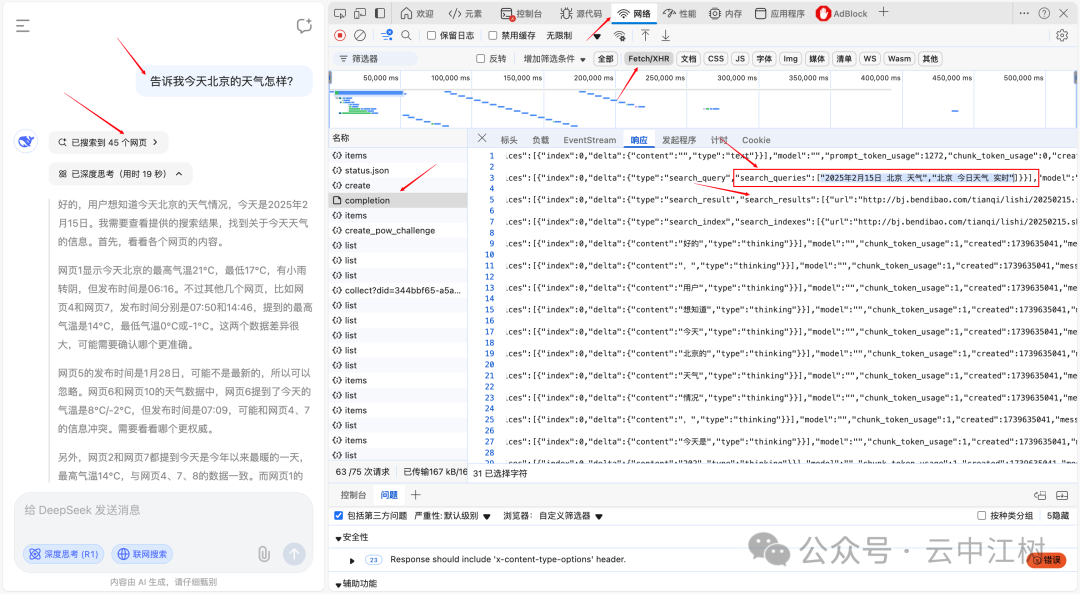Add more tools with the plus icon
Screen dimensions: 1080x594
pos(884,12)
